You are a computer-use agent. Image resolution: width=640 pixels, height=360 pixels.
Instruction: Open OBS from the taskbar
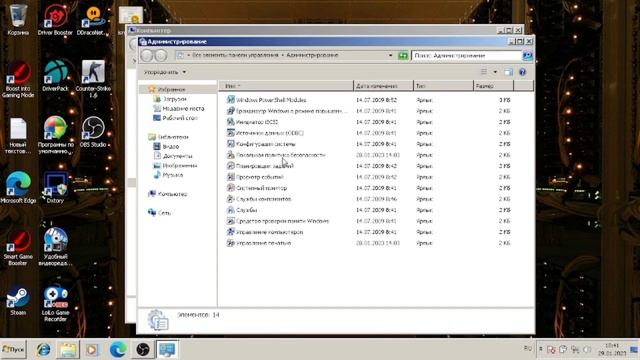[x=142, y=350]
